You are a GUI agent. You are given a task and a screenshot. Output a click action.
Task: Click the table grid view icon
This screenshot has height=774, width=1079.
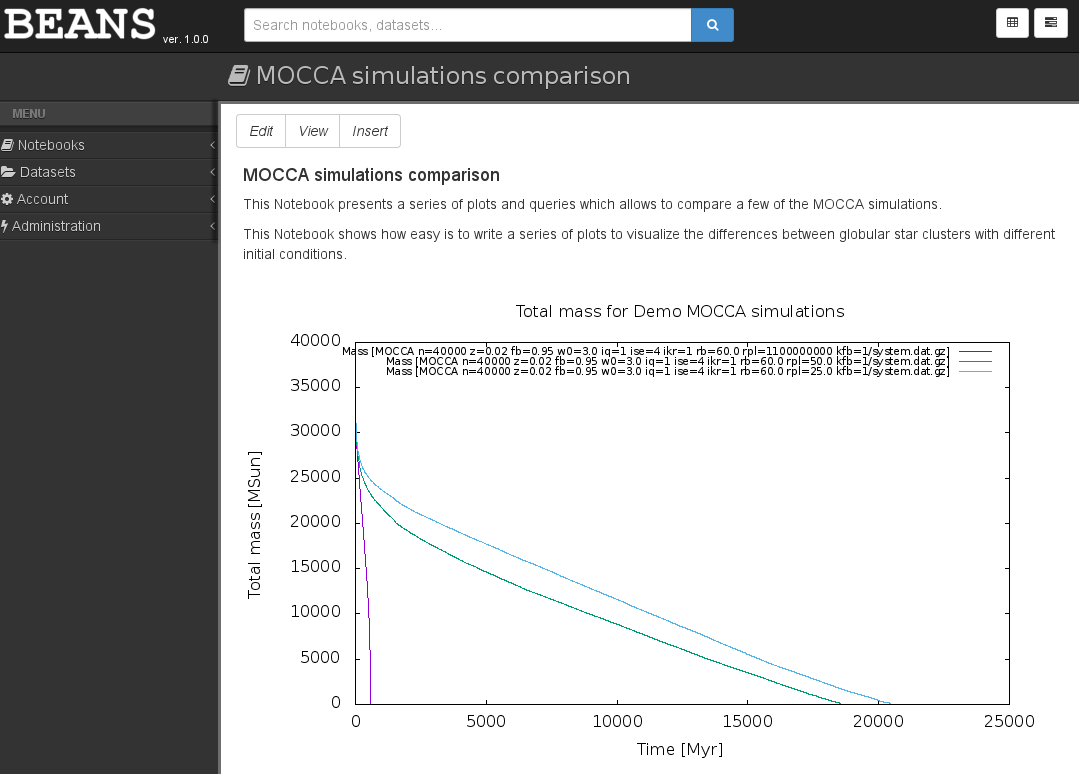(1013, 23)
